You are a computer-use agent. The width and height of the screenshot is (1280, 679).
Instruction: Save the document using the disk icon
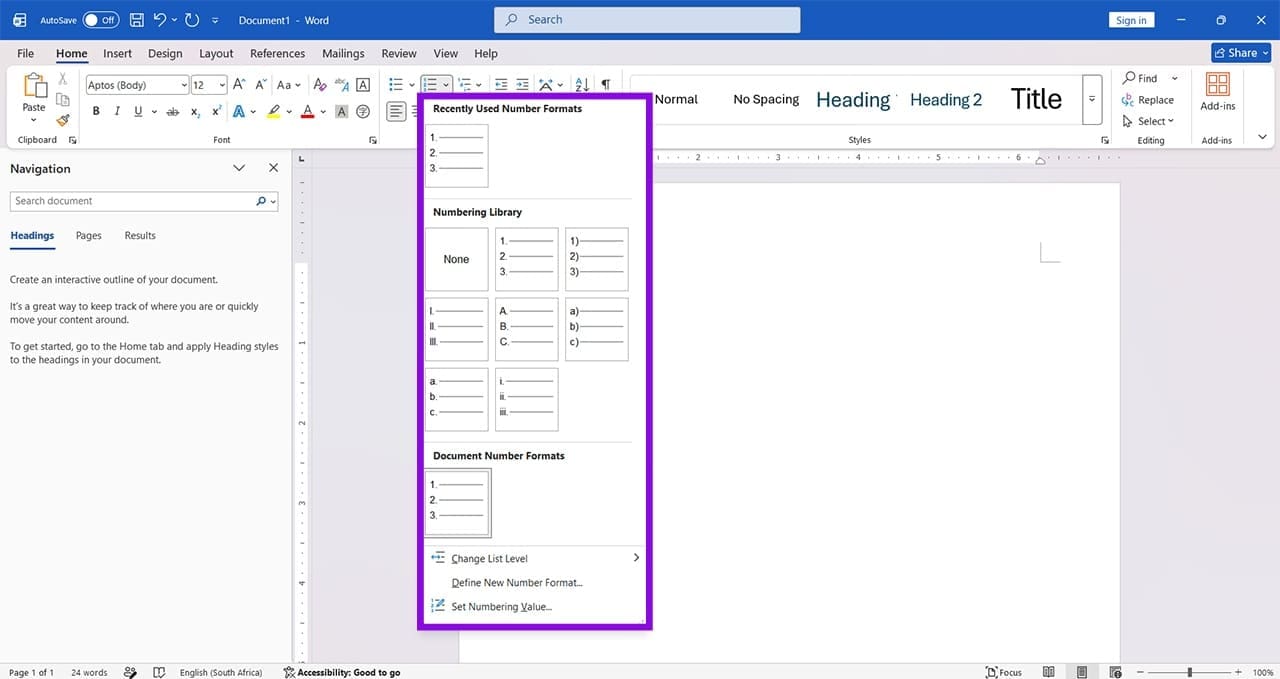click(136, 20)
